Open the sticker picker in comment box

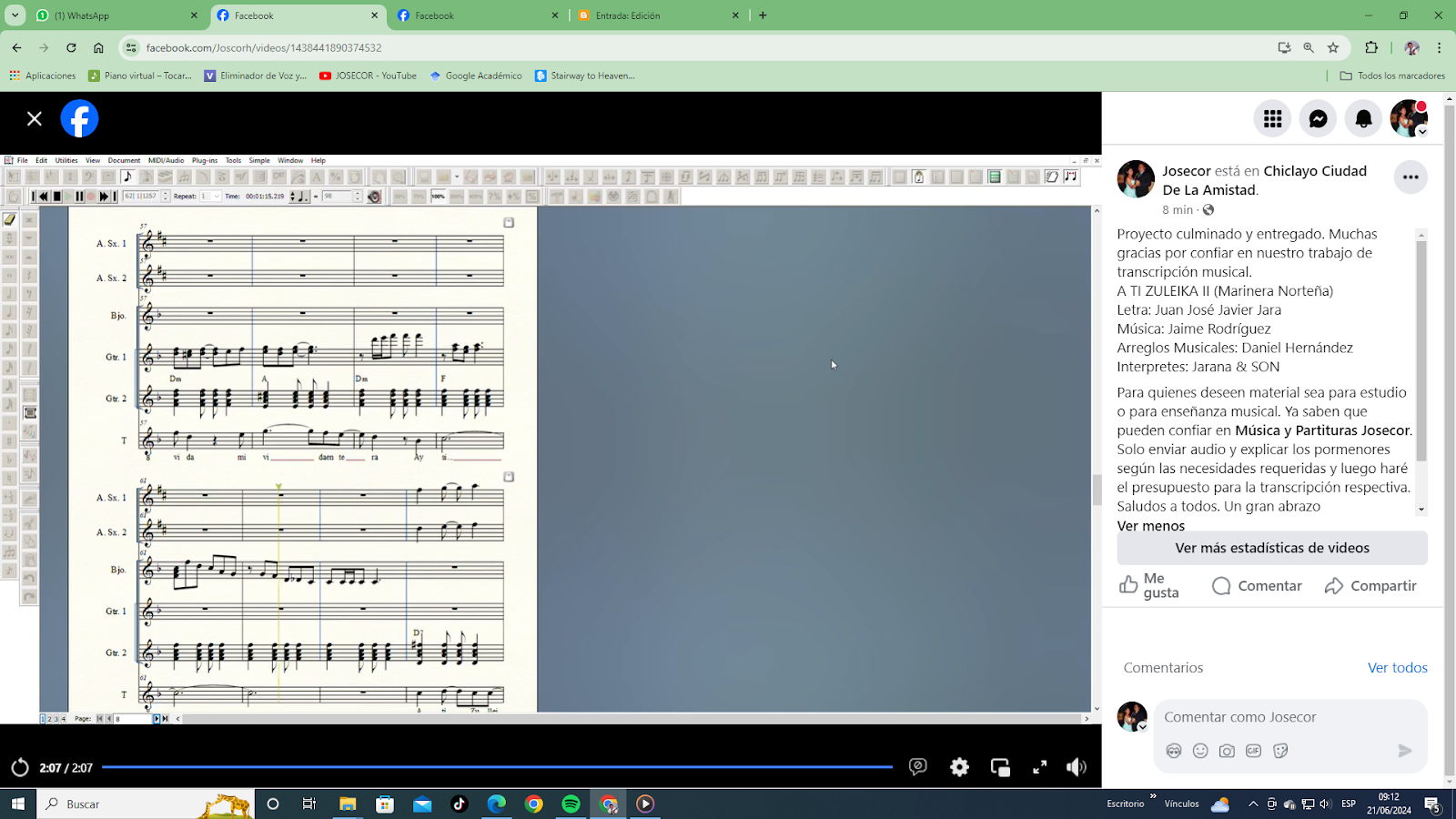click(x=1280, y=751)
